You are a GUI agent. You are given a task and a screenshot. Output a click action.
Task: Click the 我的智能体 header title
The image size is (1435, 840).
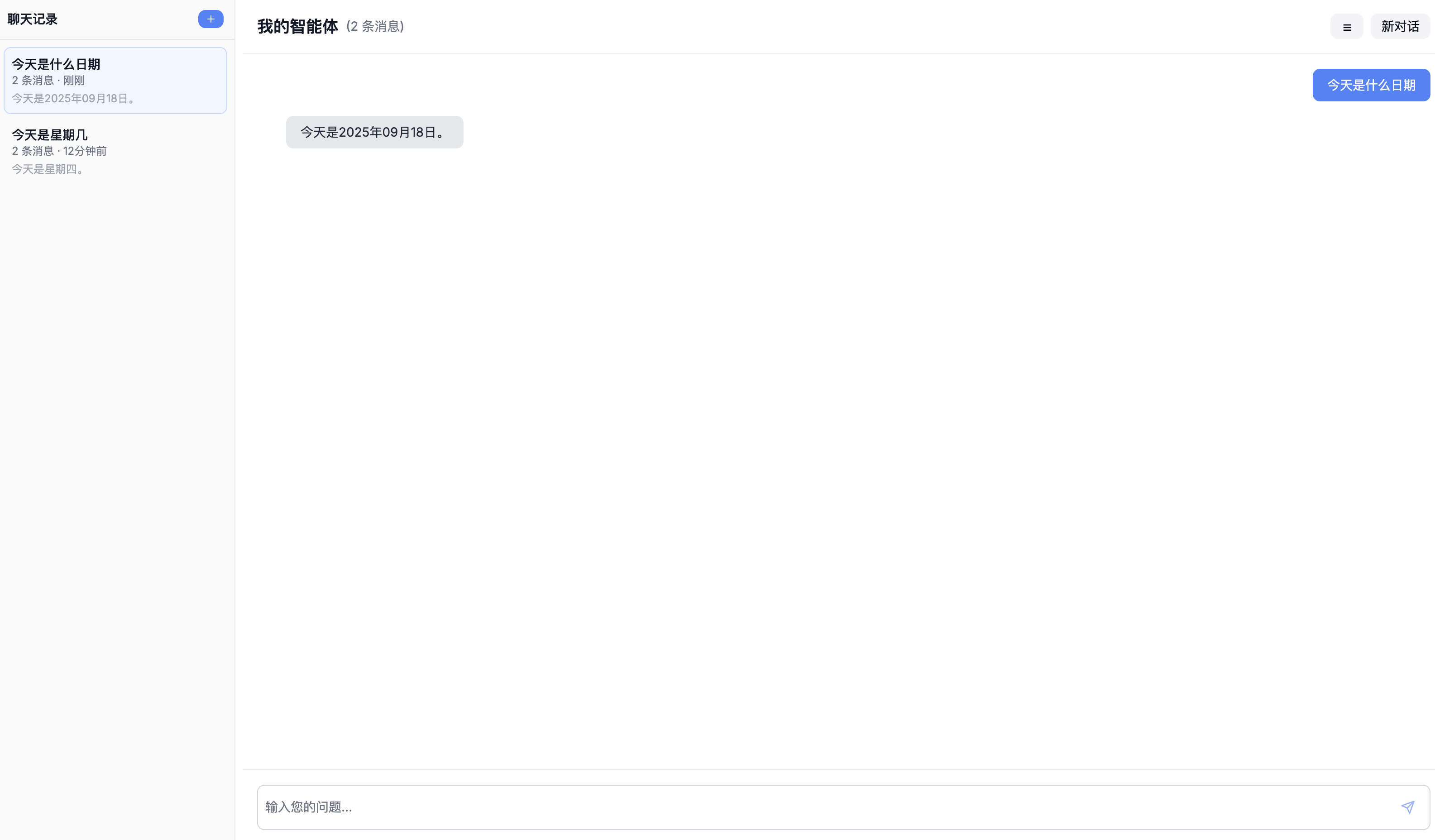(298, 27)
